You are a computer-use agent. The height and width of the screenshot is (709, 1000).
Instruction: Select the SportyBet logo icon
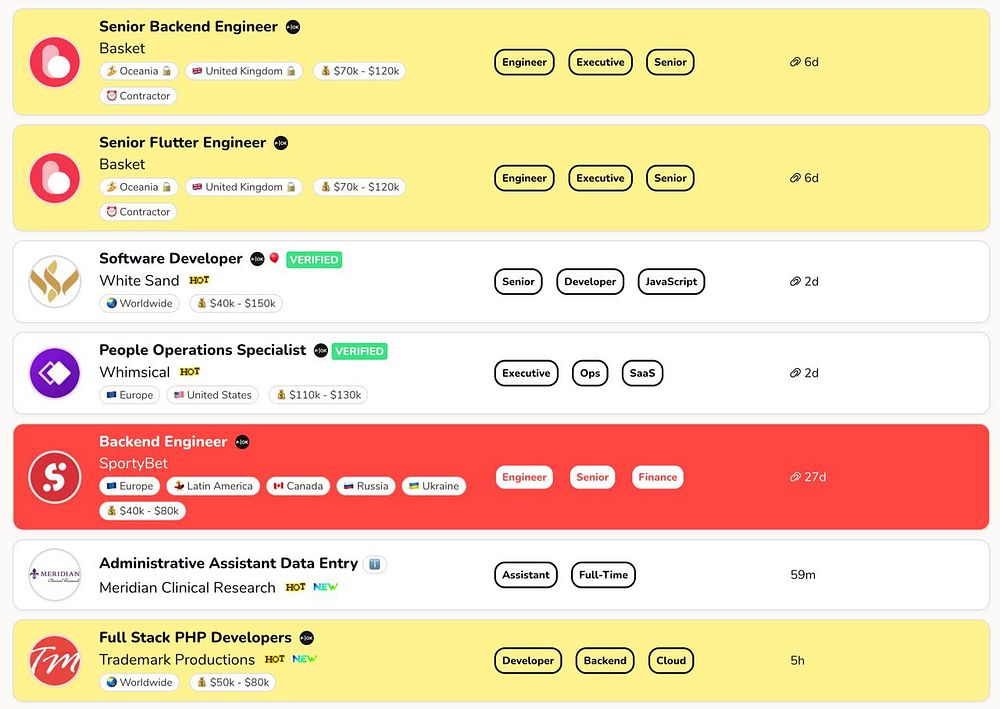tap(55, 477)
